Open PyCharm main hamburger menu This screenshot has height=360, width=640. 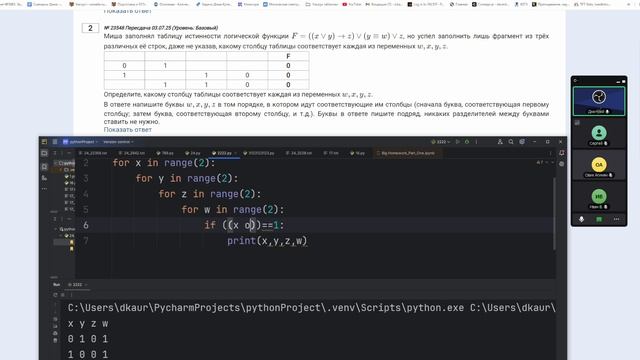pyautogui.click(x=55, y=142)
